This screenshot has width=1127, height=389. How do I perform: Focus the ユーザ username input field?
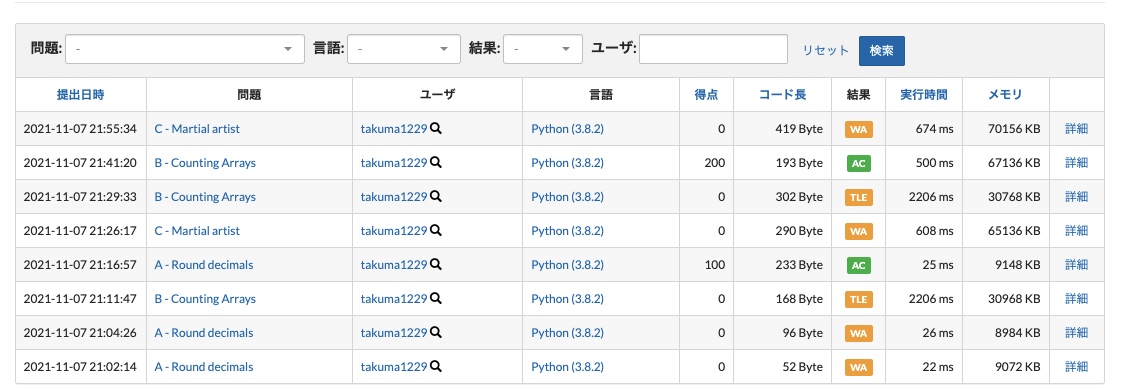tap(713, 49)
